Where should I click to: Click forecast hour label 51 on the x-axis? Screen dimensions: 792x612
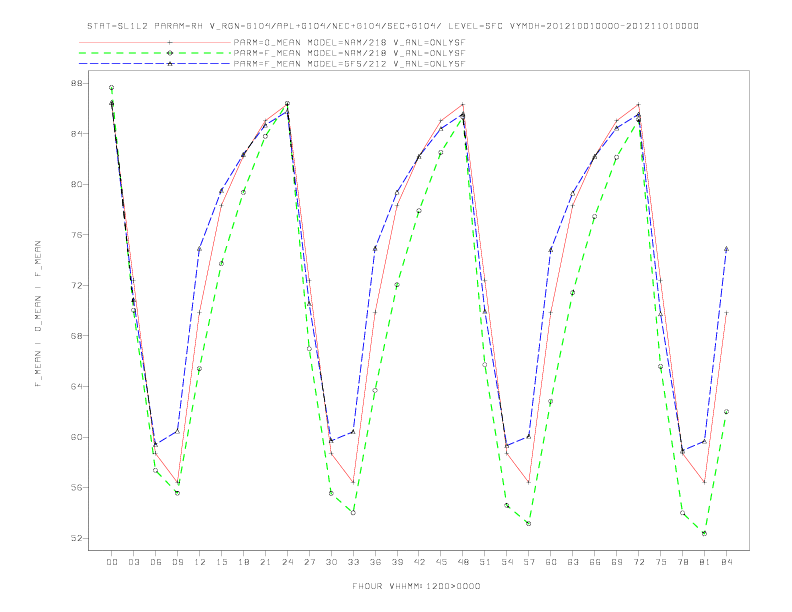(485, 562)
